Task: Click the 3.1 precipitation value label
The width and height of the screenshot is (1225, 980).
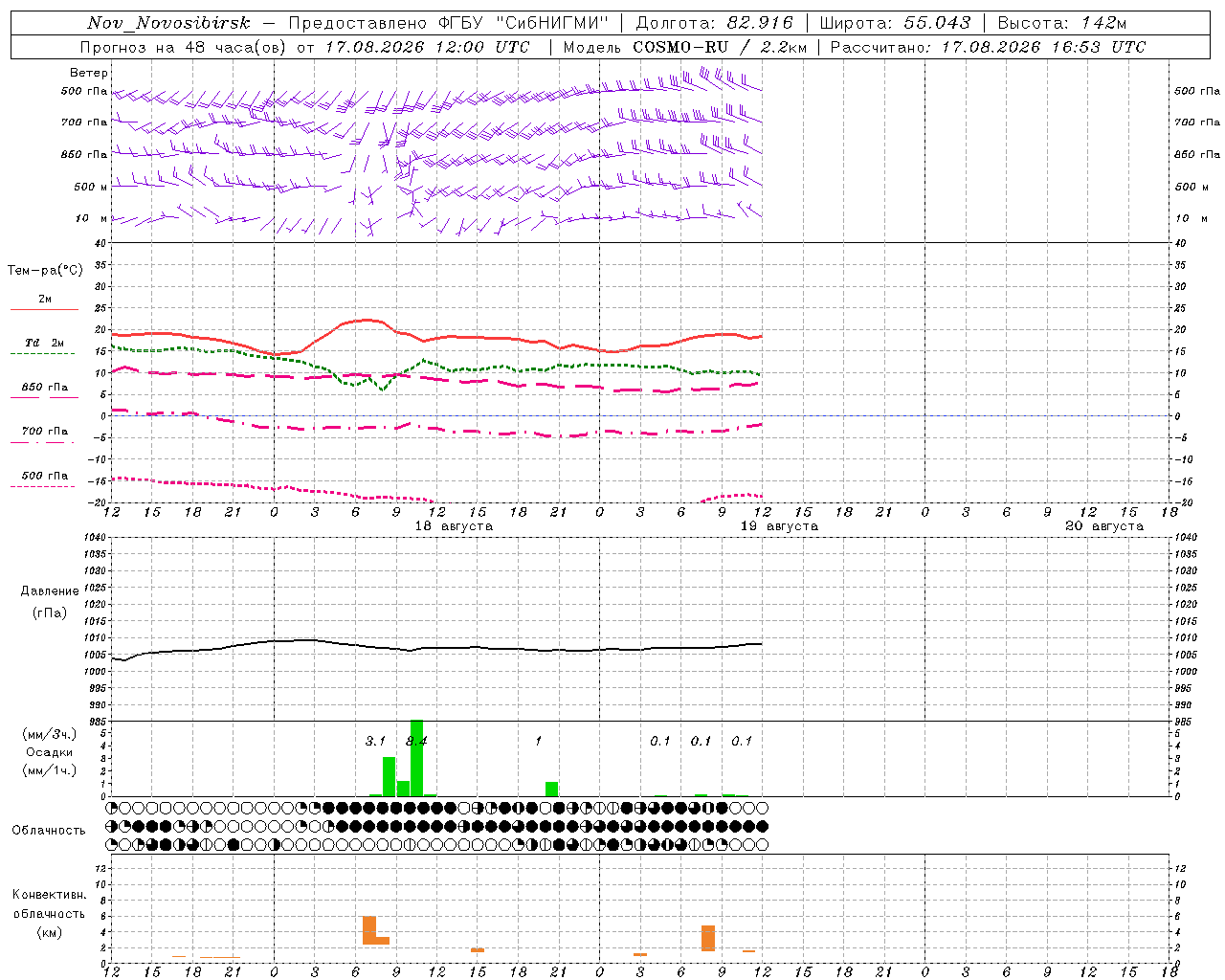Action: click(375, 741)
